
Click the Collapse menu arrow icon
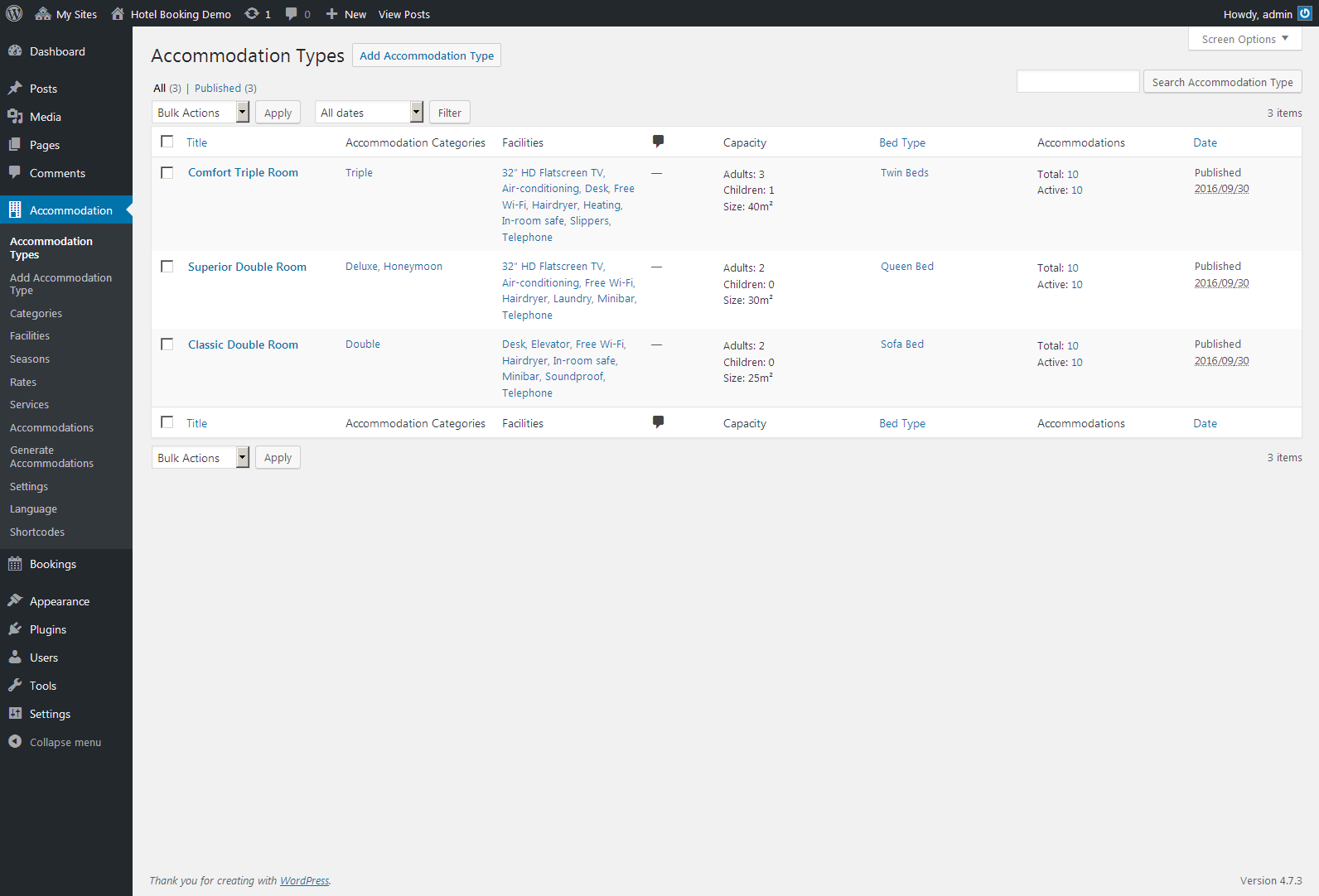pos(15,742)
